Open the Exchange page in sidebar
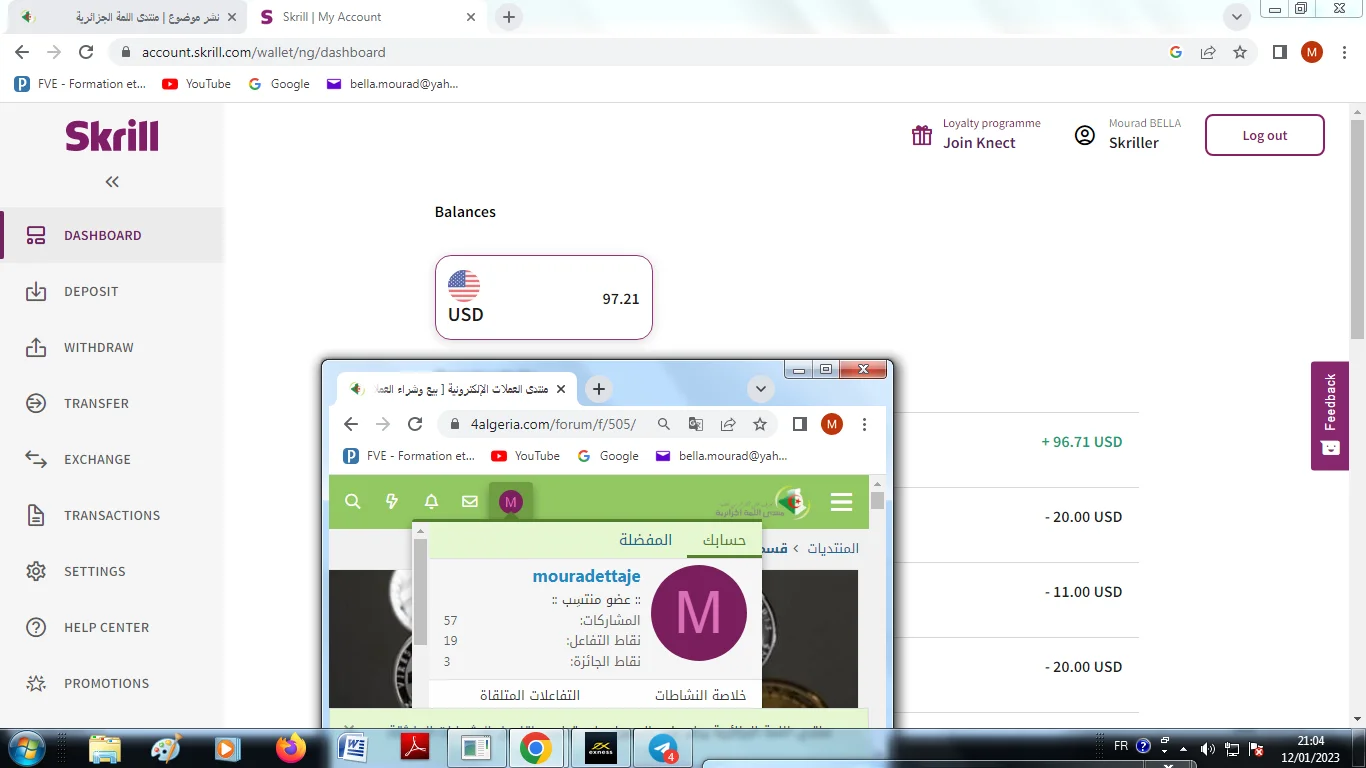 pos(97,460)
